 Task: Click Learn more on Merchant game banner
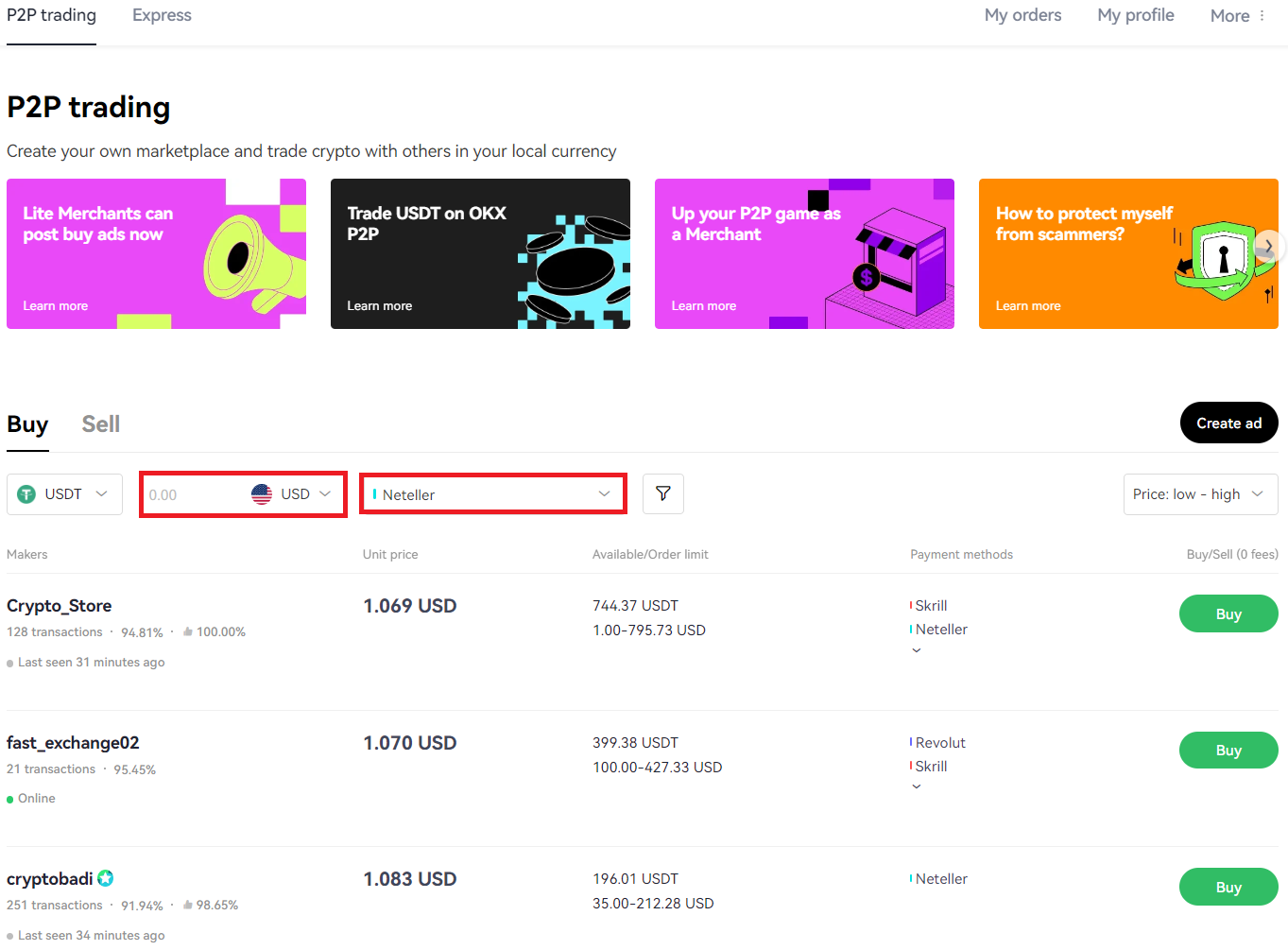(x=704, y=305)
